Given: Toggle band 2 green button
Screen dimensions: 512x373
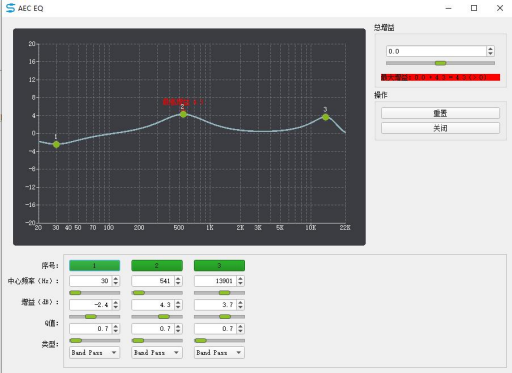Looking at the screenshot, I should coord(157,265).
